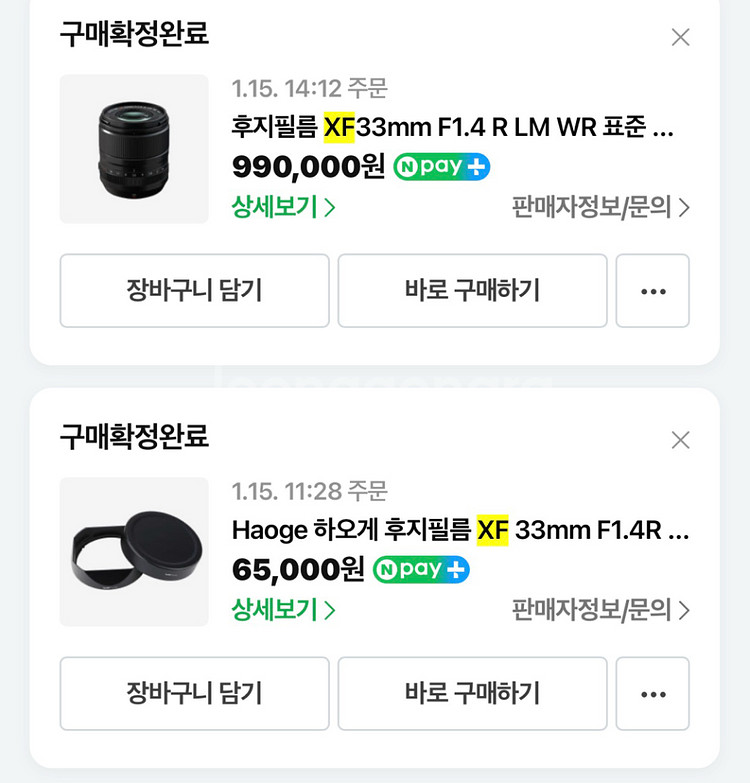
Task: Click the 990,000원 price of the lens
Action: click(x=308, y=166)
